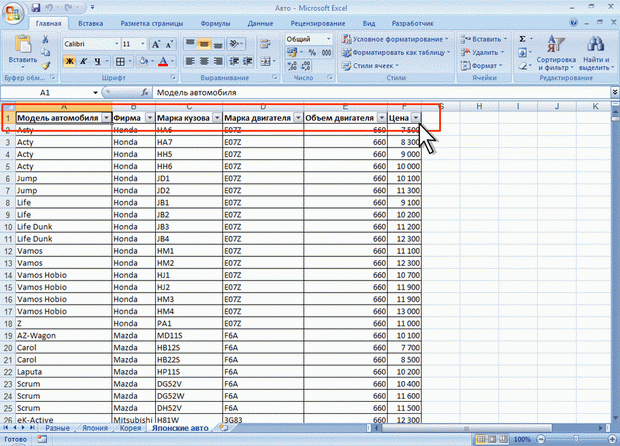The width and height of the screenshot is (620, 446).
Task: Open filter dropdown for Объем двигателя
Action: tap(382, 118)
